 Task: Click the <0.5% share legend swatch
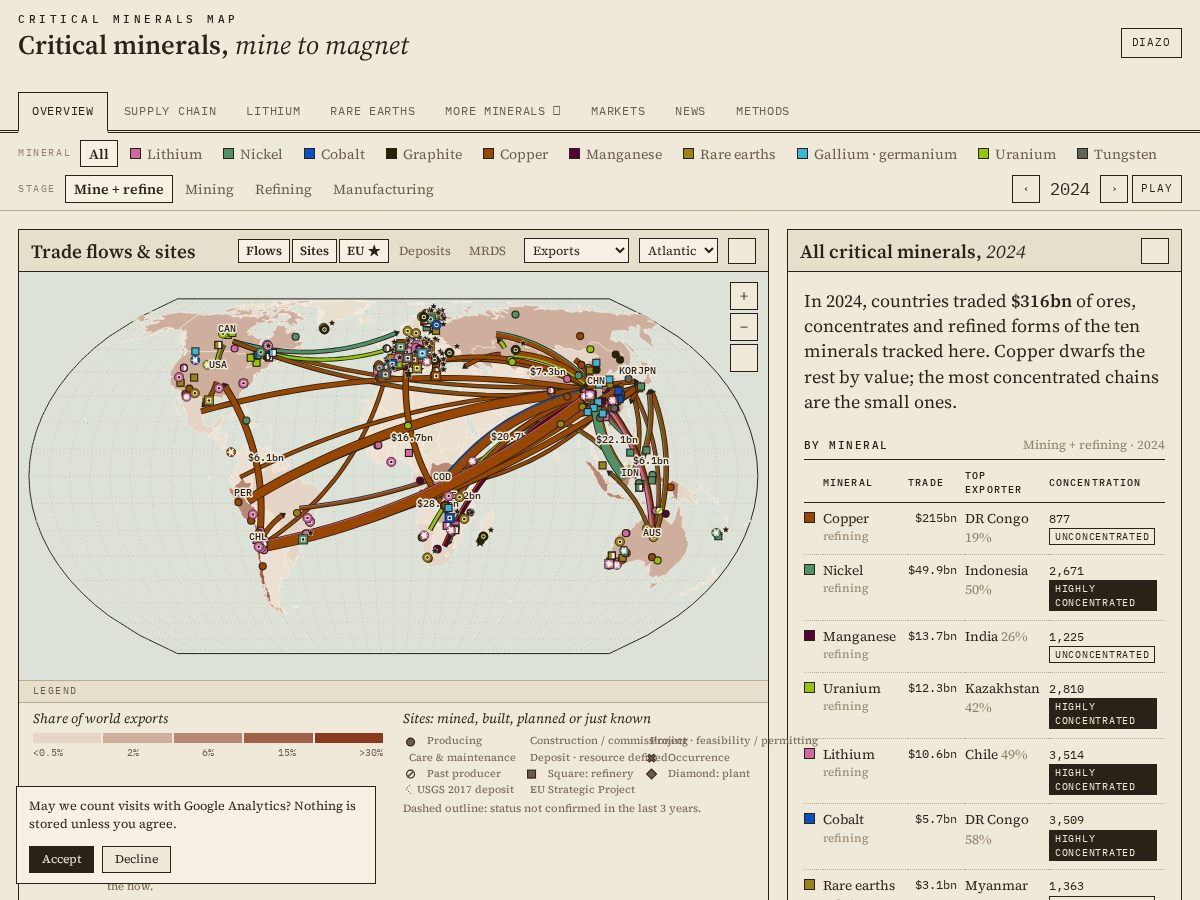tap(67, 738)
